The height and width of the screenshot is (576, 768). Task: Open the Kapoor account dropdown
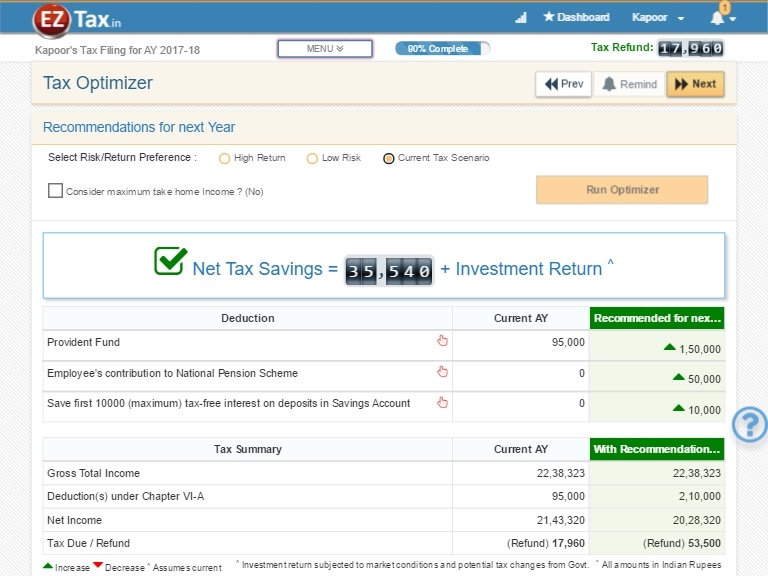658,18
